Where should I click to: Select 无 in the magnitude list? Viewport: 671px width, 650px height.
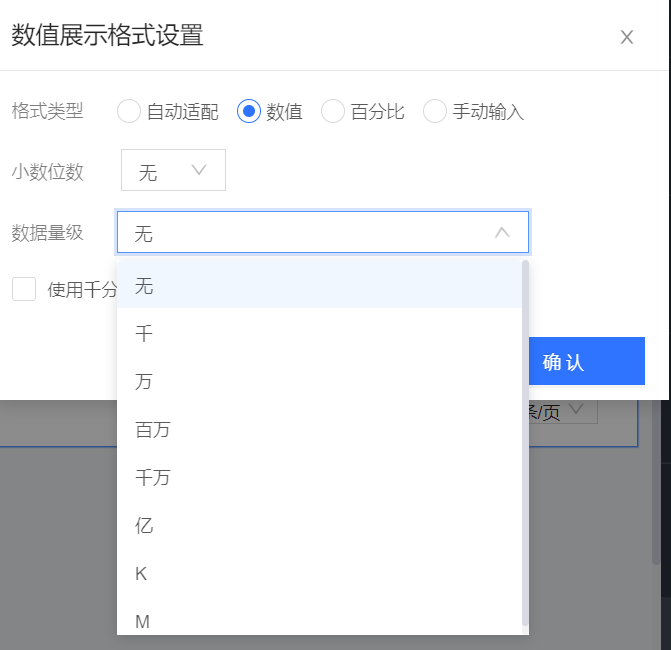point(144,286)
